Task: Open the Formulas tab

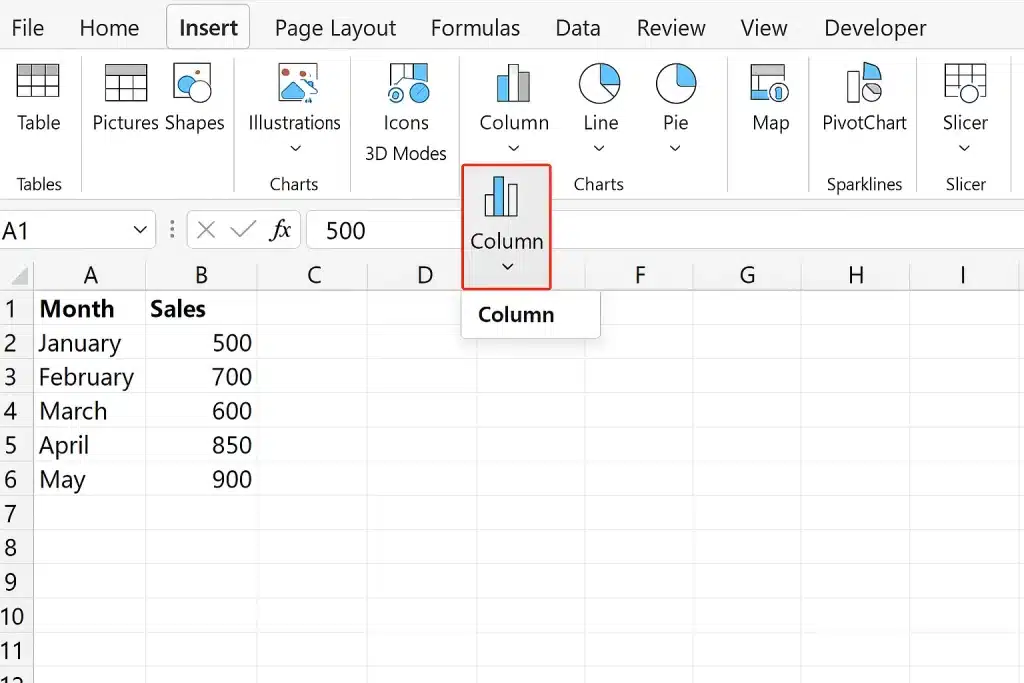Action: [x=475, y=28]
